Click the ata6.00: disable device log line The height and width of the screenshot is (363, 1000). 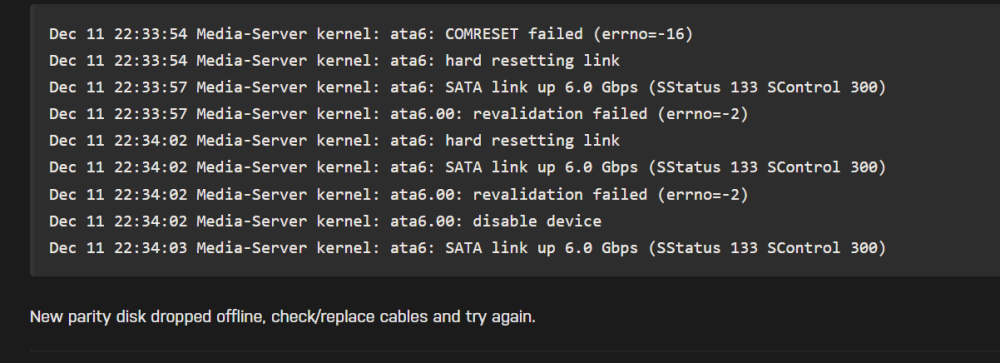(x=325, y=221)
